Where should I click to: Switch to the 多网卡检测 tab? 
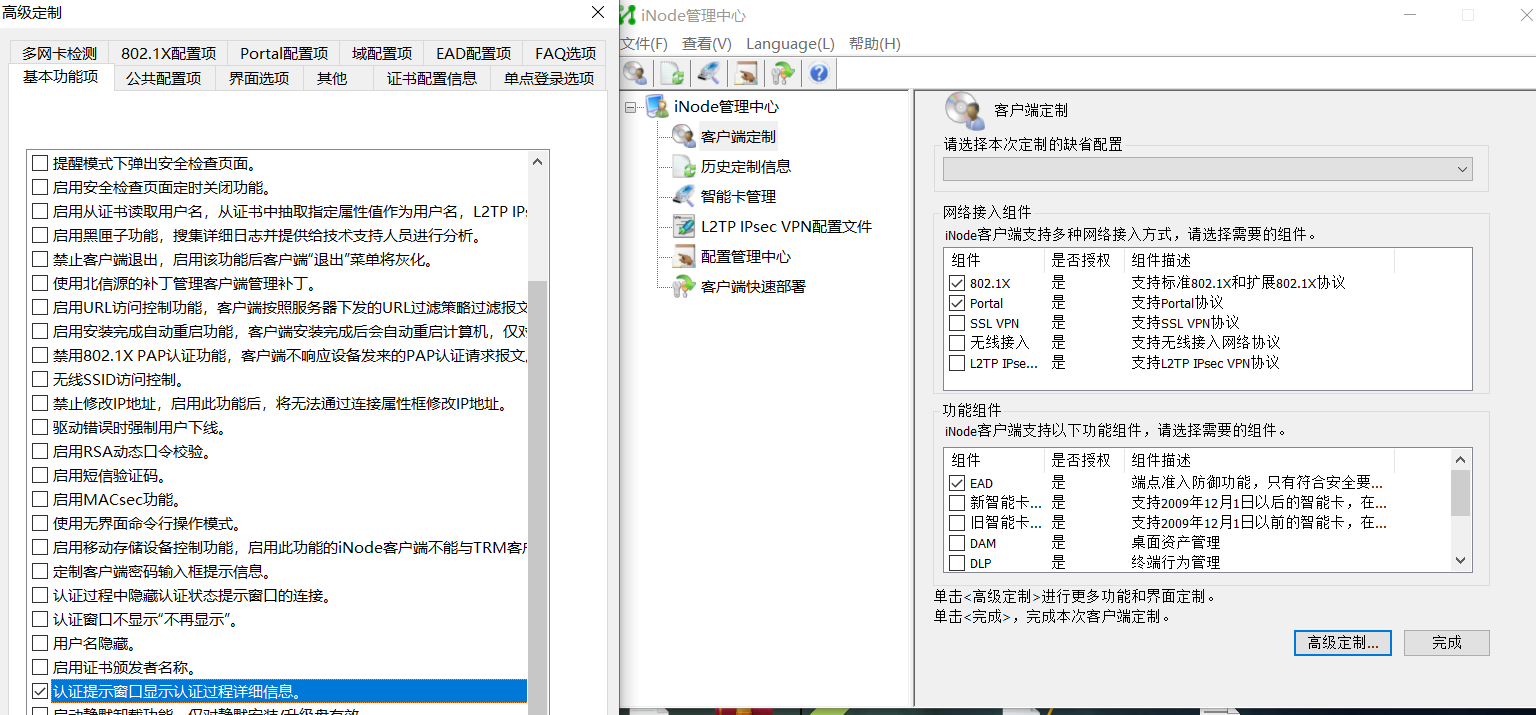click(x=59, y=53)
